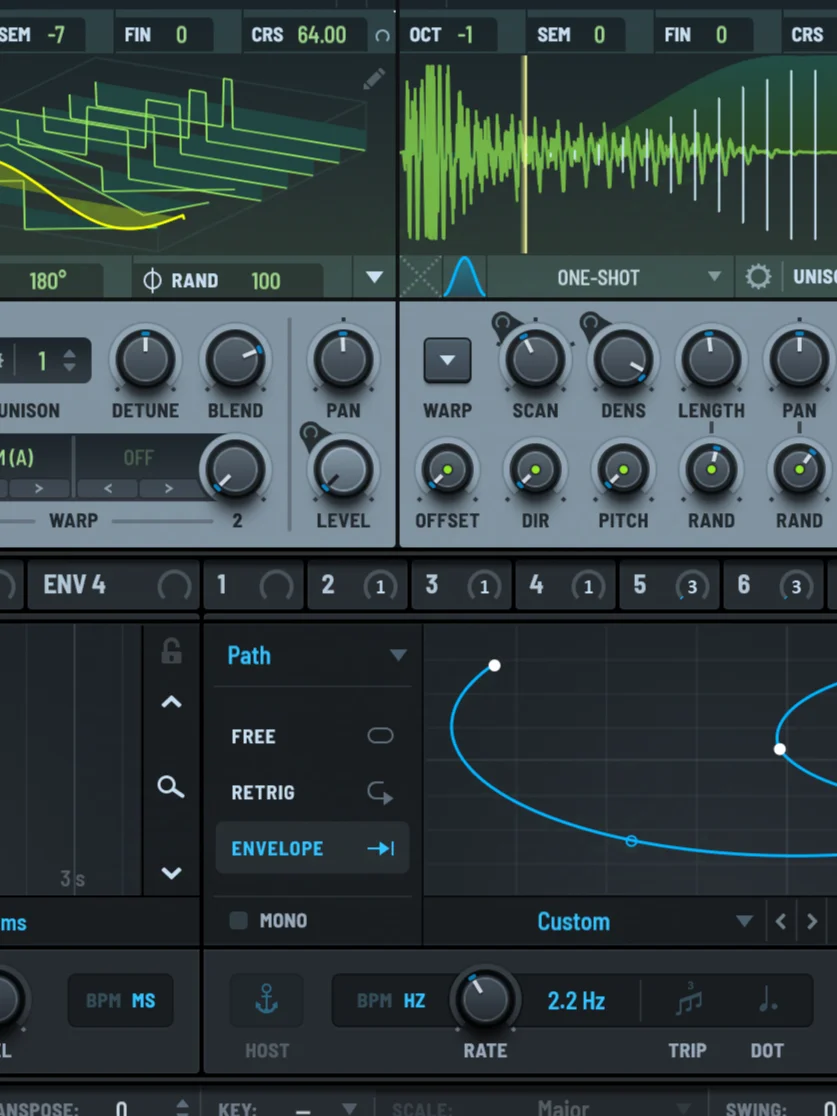Click the CRS 64.00 value field
This screenshot has width=837, height=1116.
click(322, 35)
